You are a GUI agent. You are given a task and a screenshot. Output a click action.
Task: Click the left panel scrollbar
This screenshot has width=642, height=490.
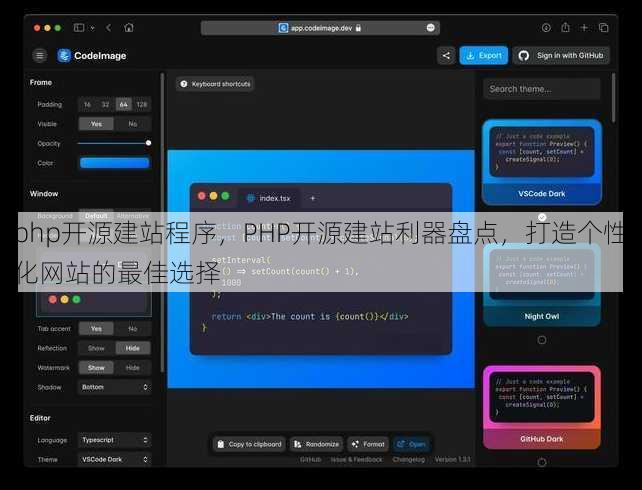[163, 222]
